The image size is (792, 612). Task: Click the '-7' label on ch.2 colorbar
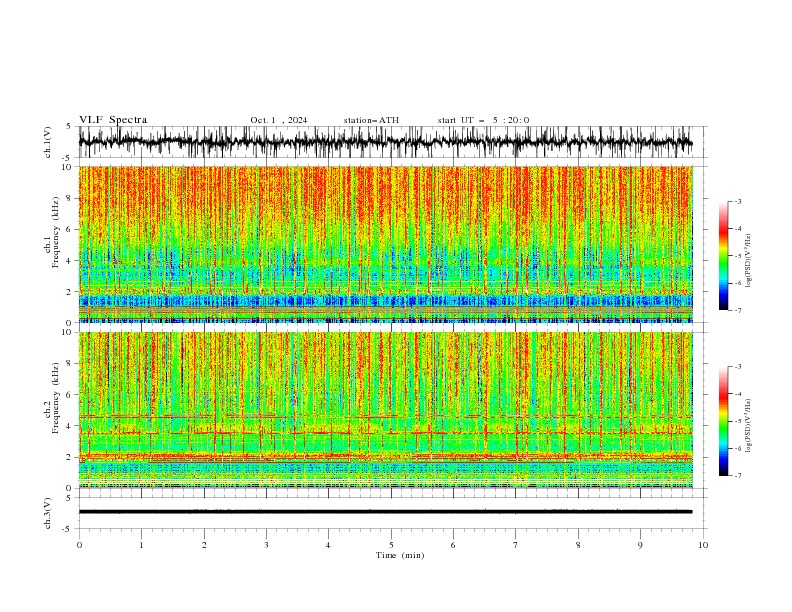tap(737, 476)
